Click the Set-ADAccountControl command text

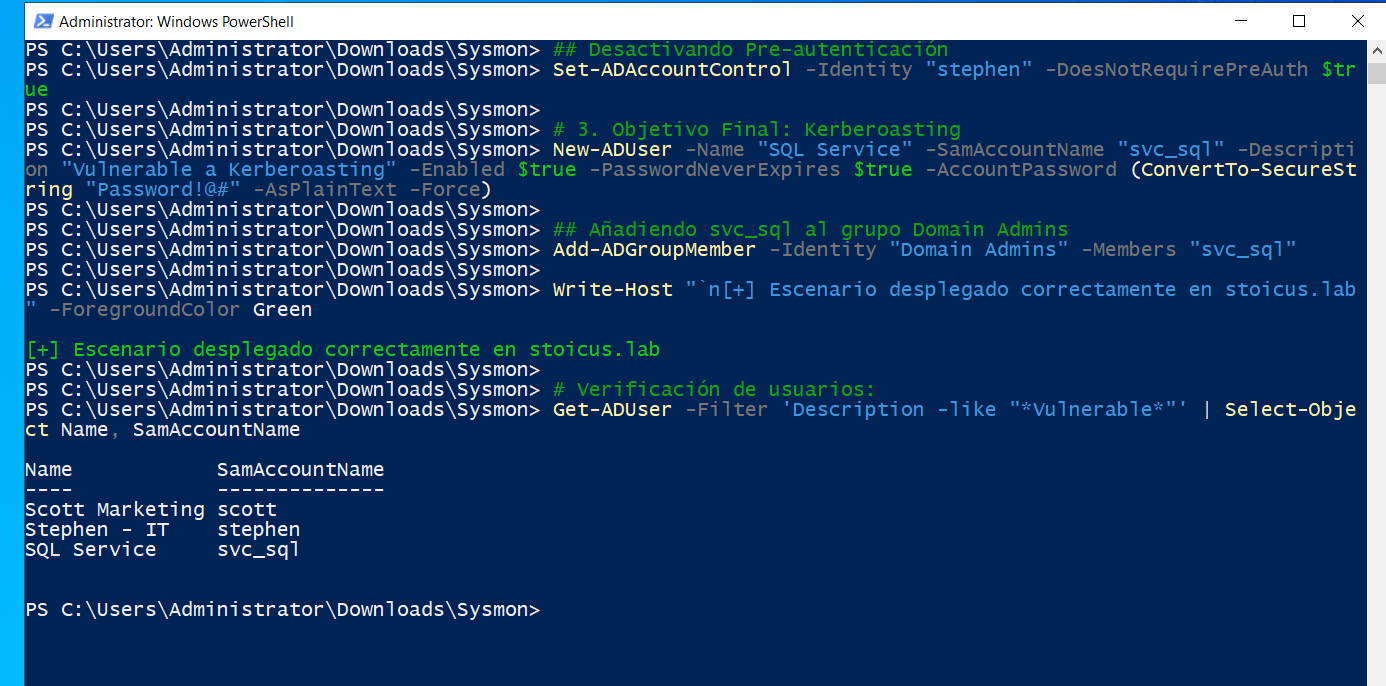click(671, 70)
